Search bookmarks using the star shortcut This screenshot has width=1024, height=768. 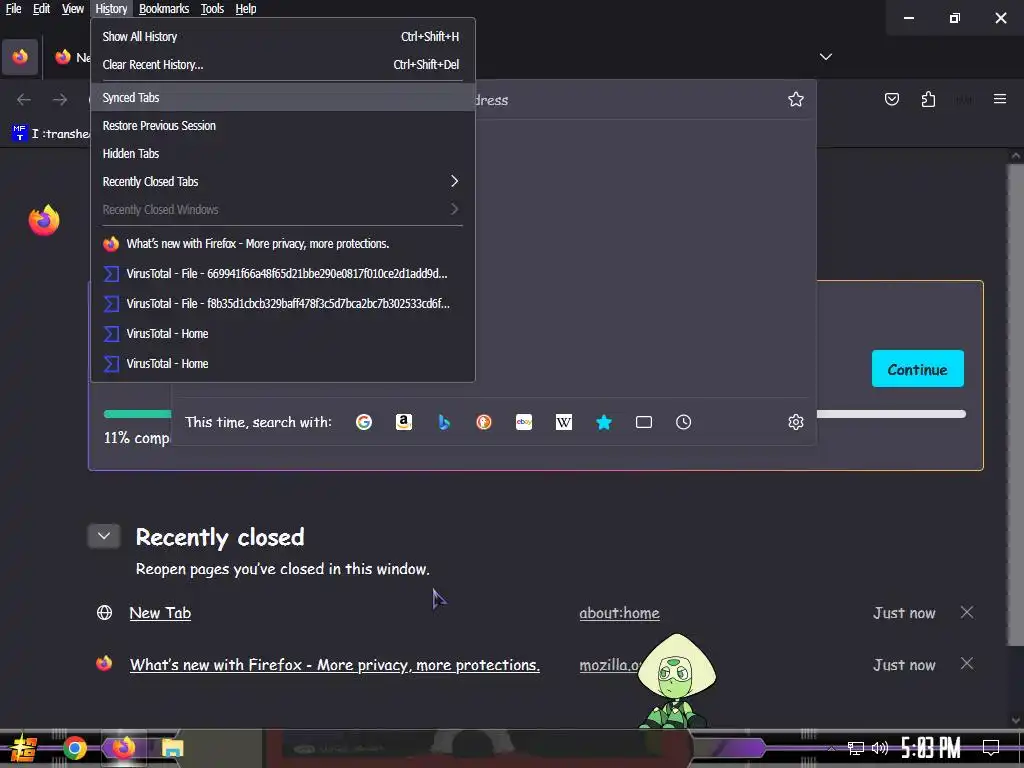tap(604, 423)
